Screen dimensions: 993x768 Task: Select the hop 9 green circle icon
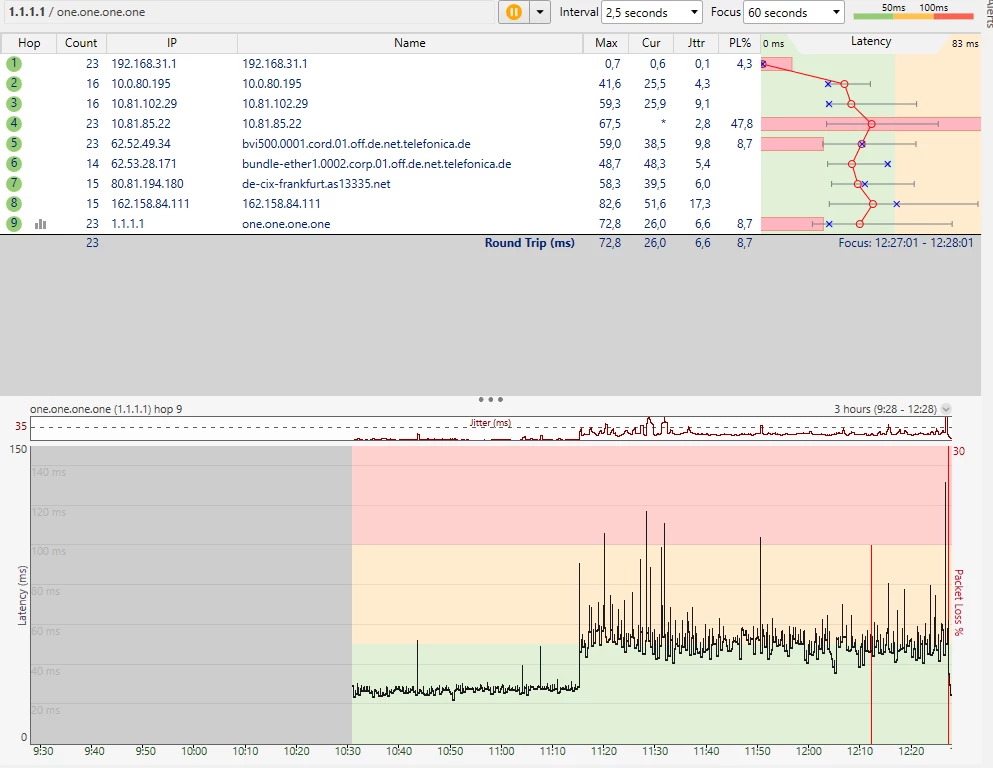coord(14,224)
